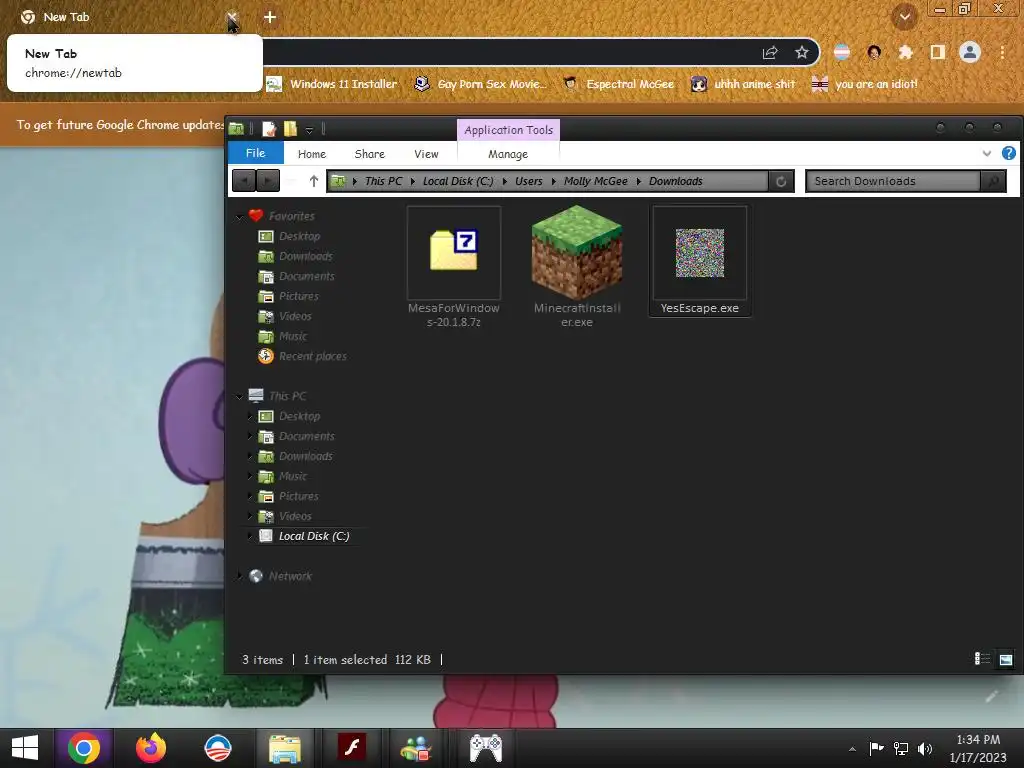Open the MesaForWindows-20.1.8.7z archive file
The width and height of the screenshot is (1024, 768).
tap(454, 267)
